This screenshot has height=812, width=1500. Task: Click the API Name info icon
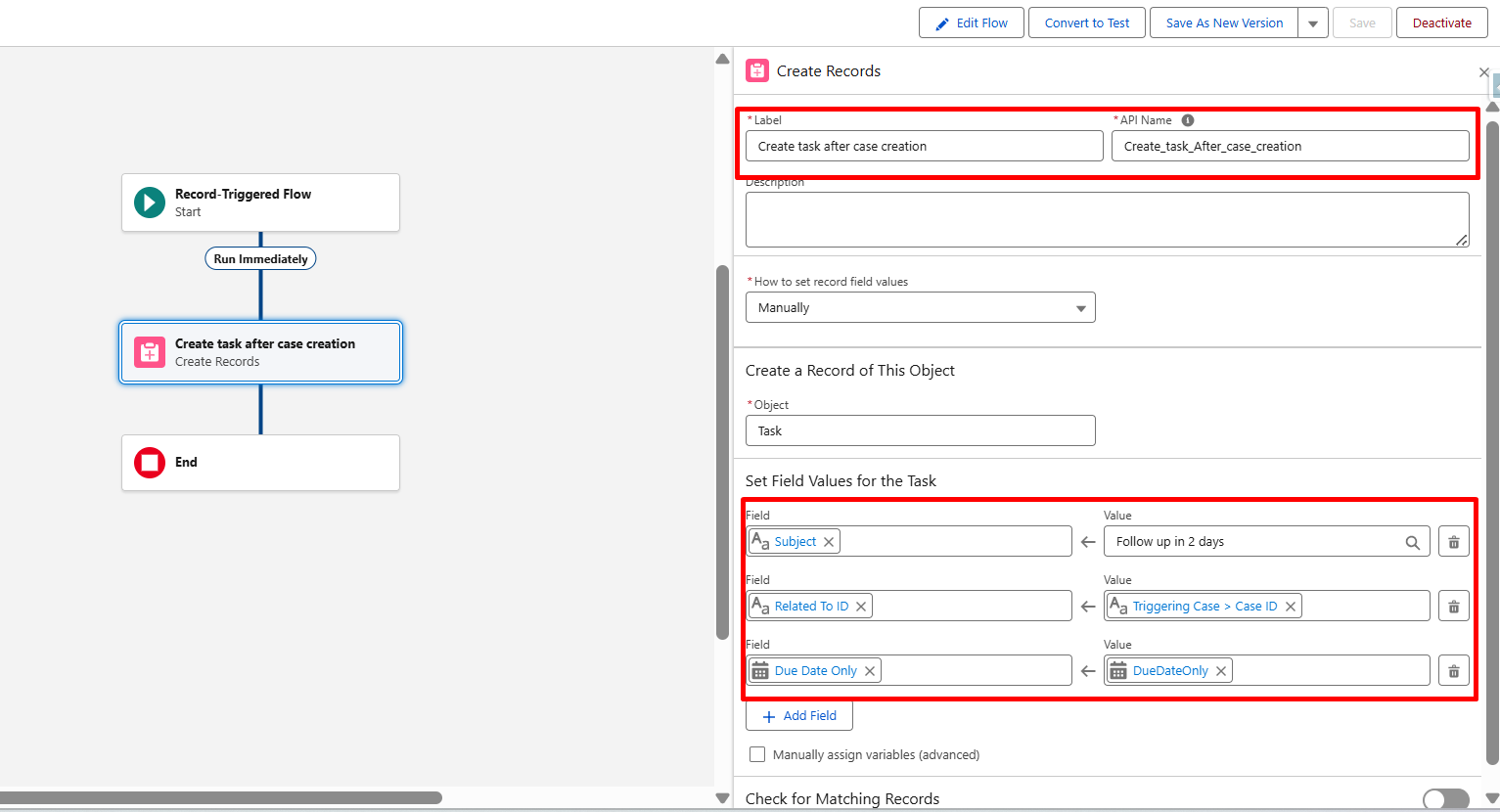tap(1188, 120)
